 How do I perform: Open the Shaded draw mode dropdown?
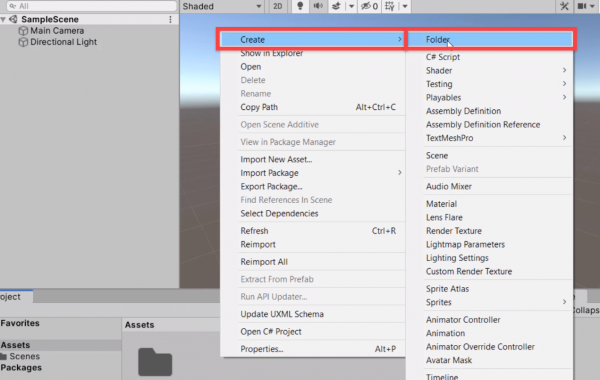tap(222, 6)
